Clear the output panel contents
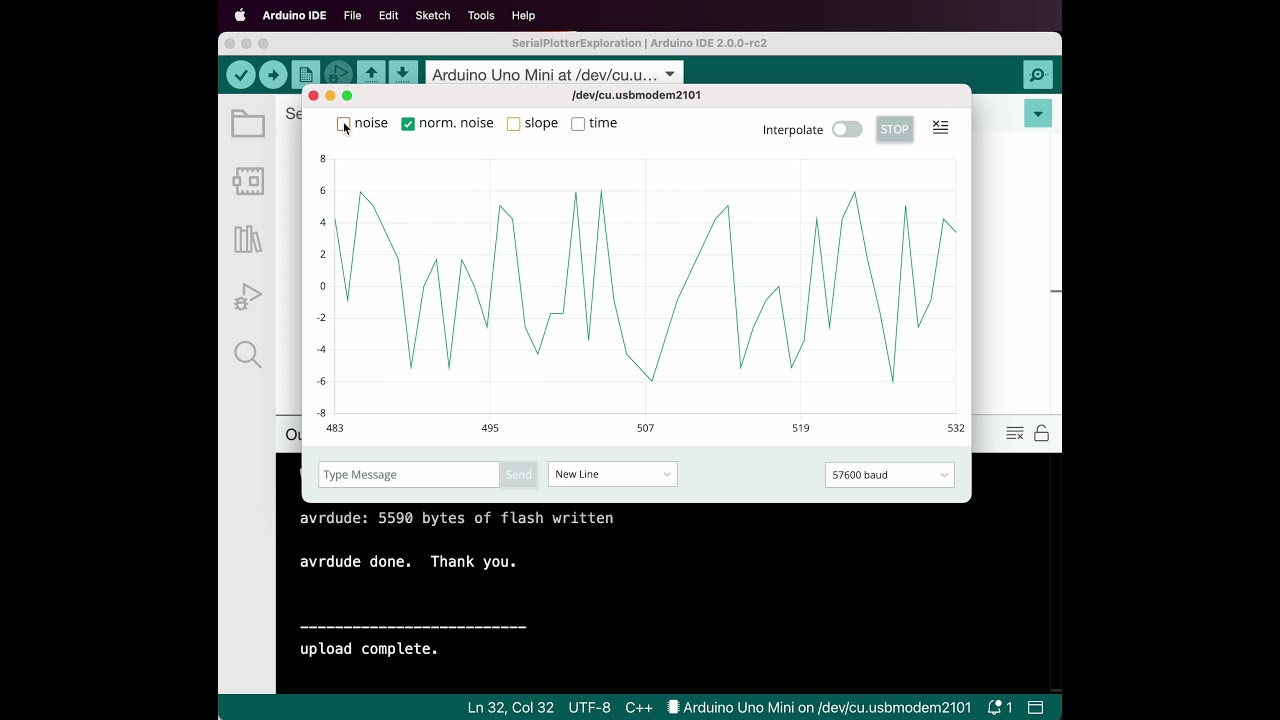 click(x=1015, y=433)
